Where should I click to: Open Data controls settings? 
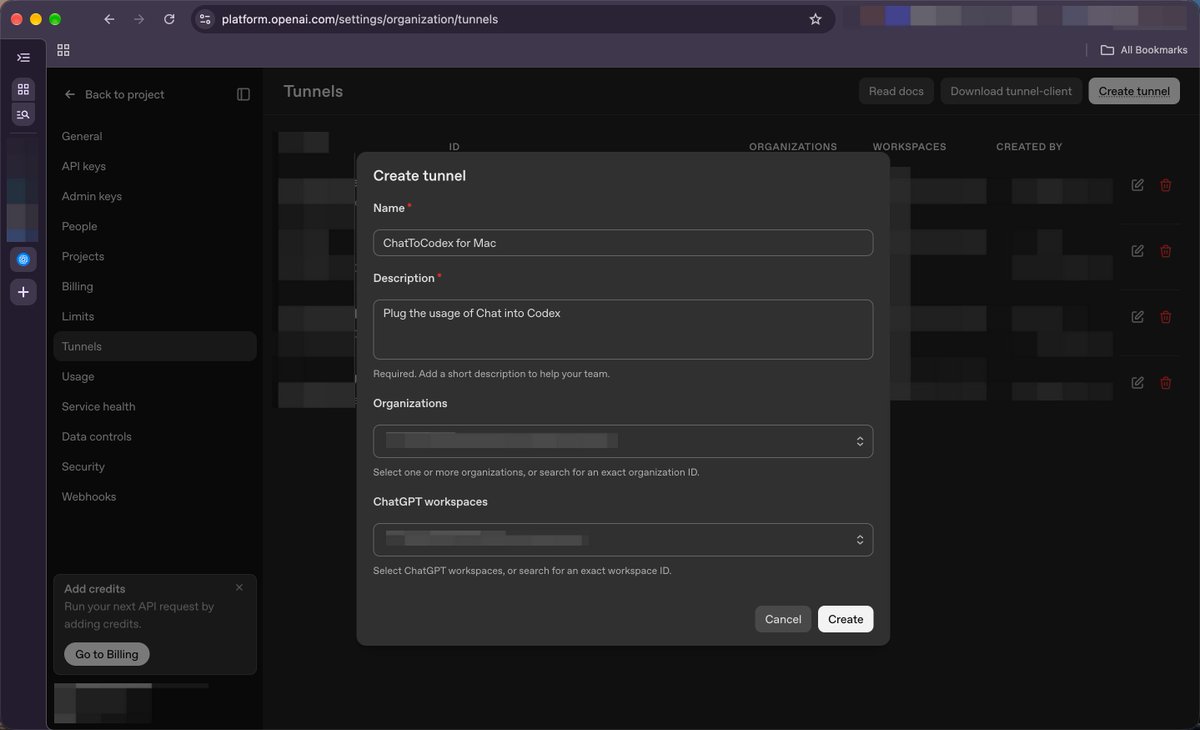[155, 436]
